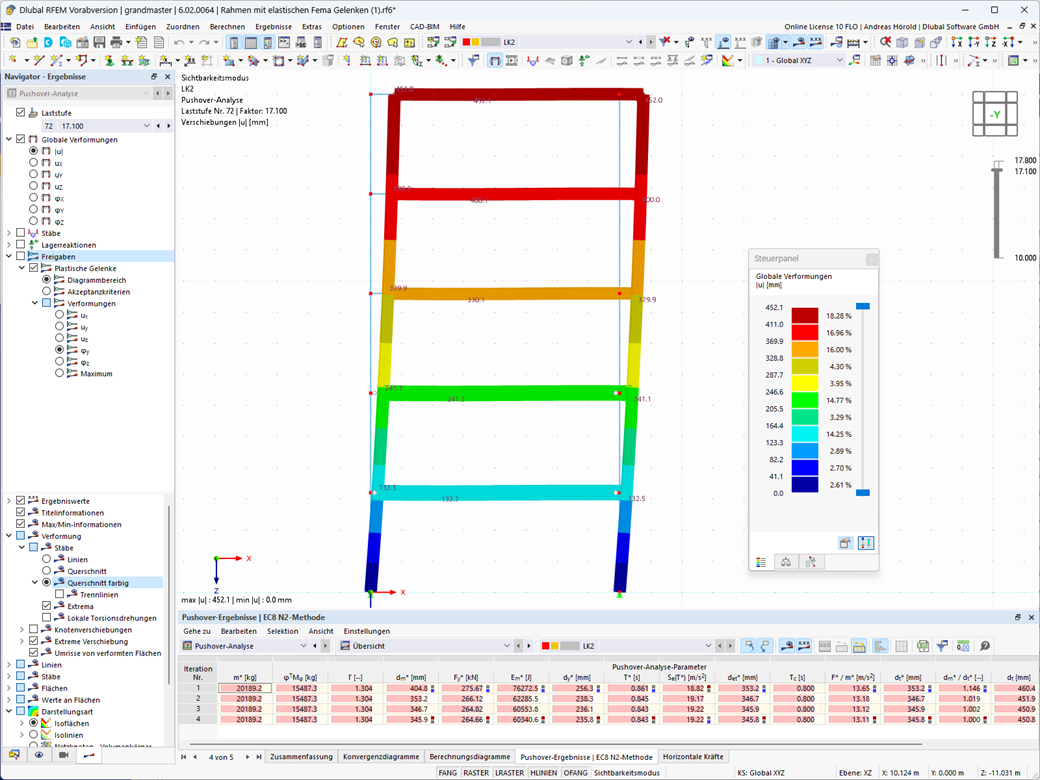Screen dimensions: 1040x780
Task: Open the Berechnen menu
Action: (227, 27)
